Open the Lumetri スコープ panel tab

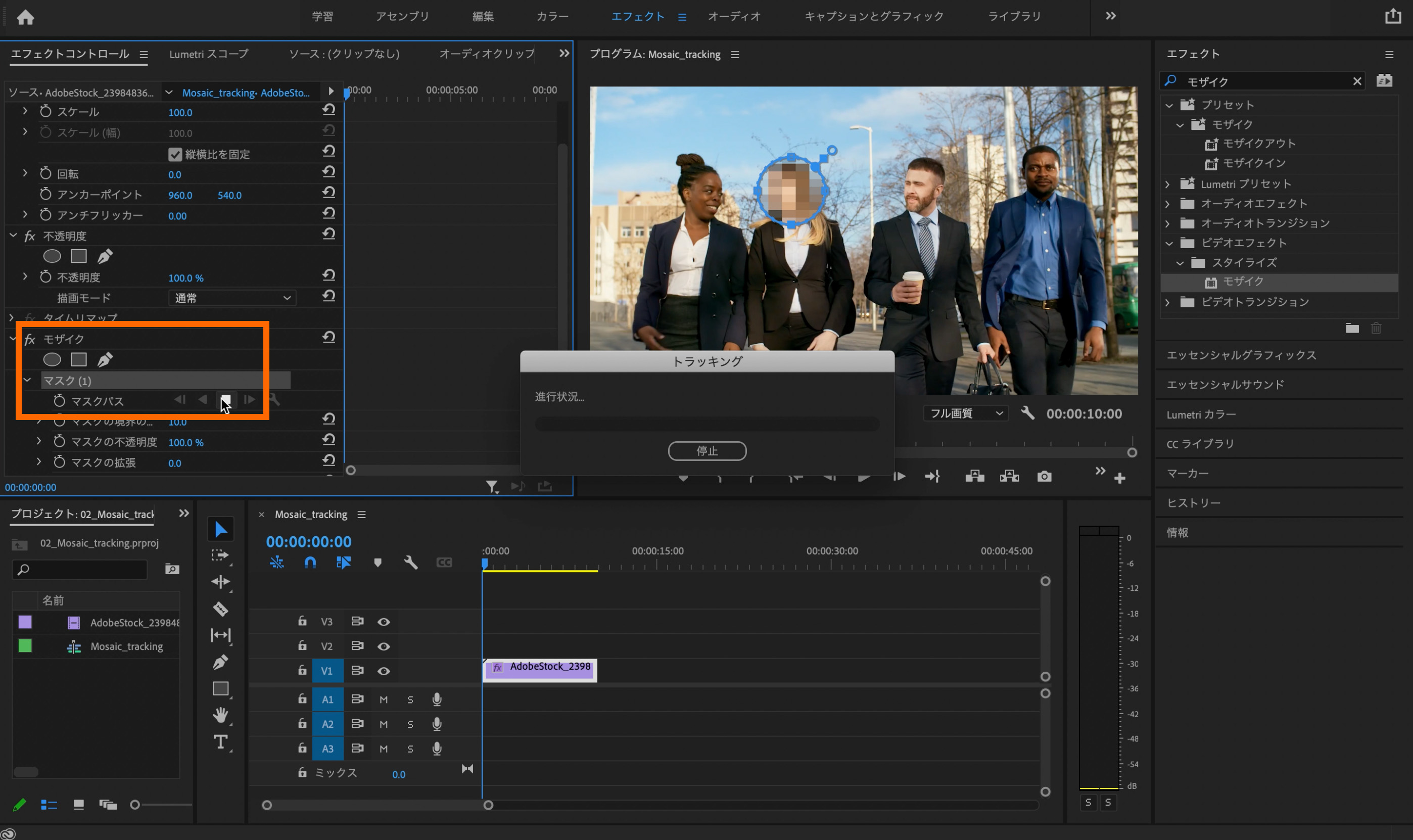(208, 54)
